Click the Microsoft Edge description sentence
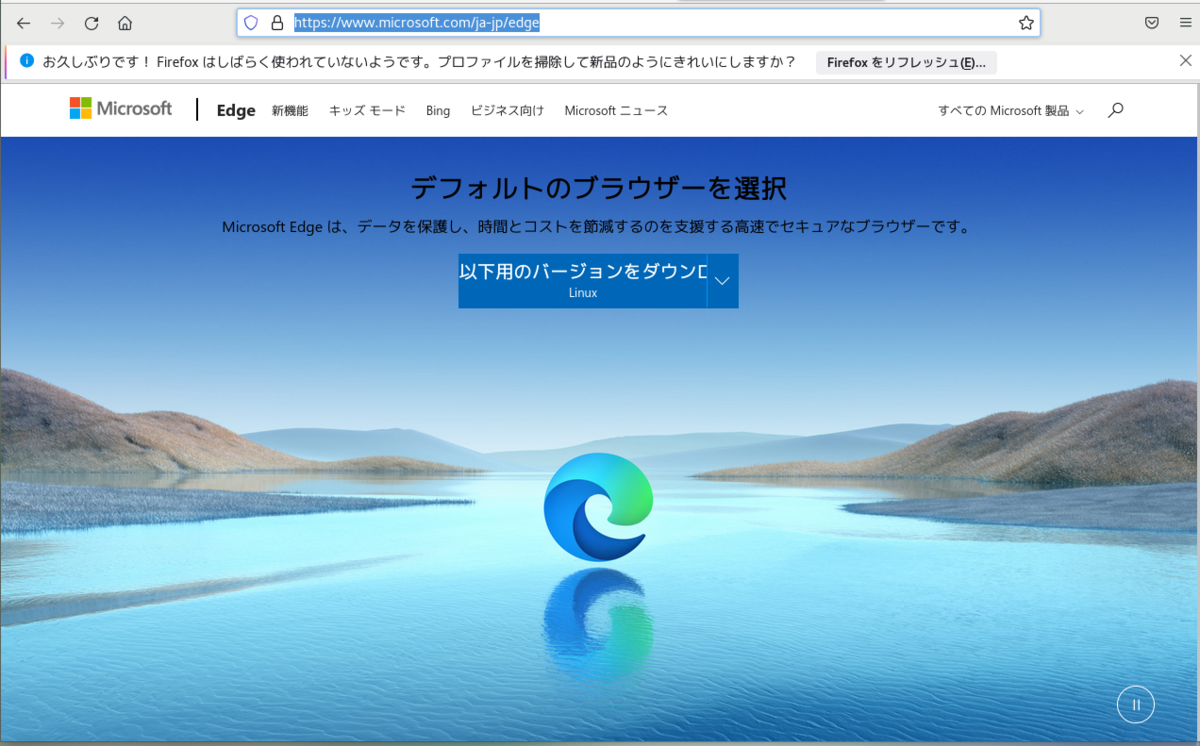 click(597, 227)
